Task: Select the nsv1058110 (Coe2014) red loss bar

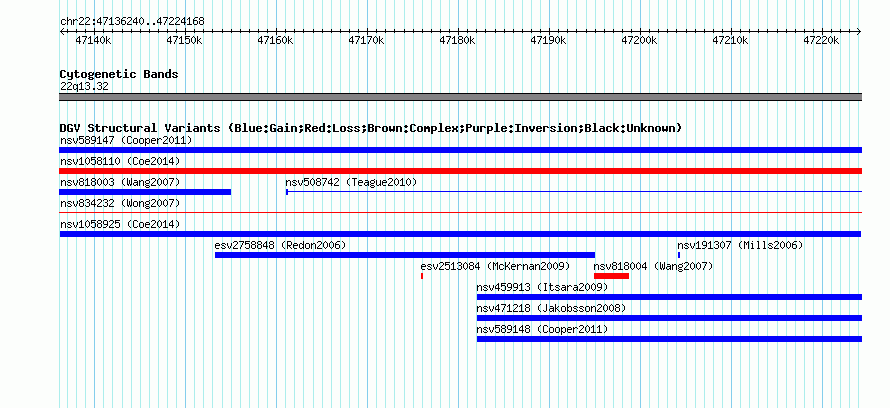Action: (460, 171)
